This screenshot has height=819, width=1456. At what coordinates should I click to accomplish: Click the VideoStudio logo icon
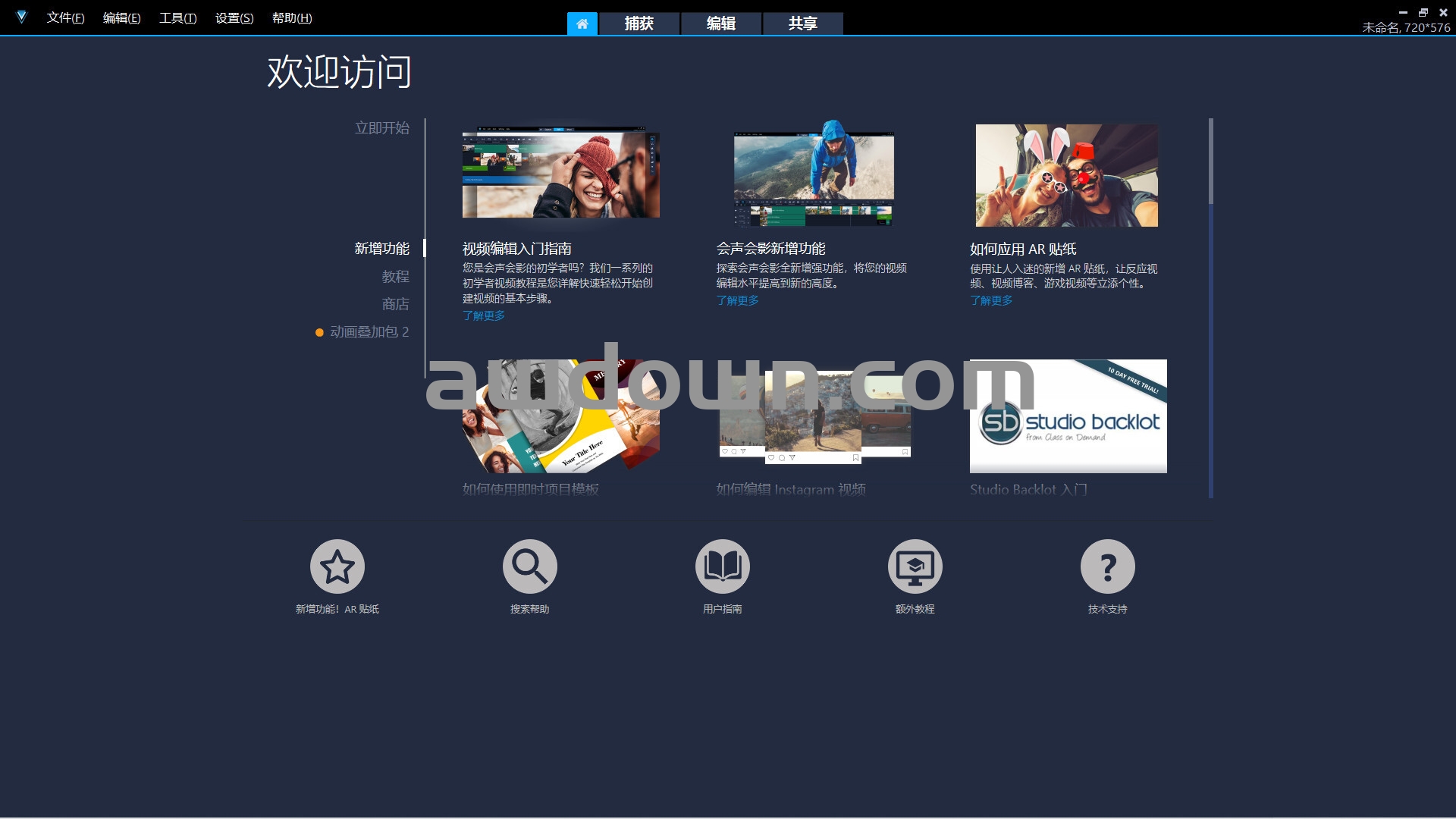(x=21, y=17)
